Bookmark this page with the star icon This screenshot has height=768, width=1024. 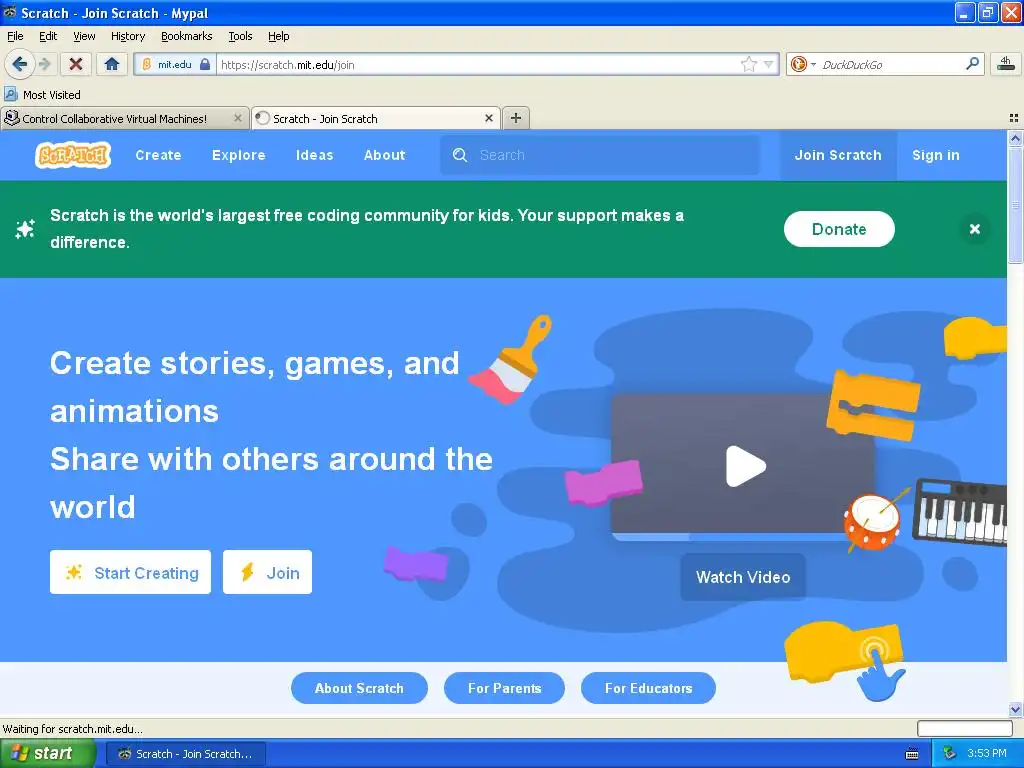(748, 64)
